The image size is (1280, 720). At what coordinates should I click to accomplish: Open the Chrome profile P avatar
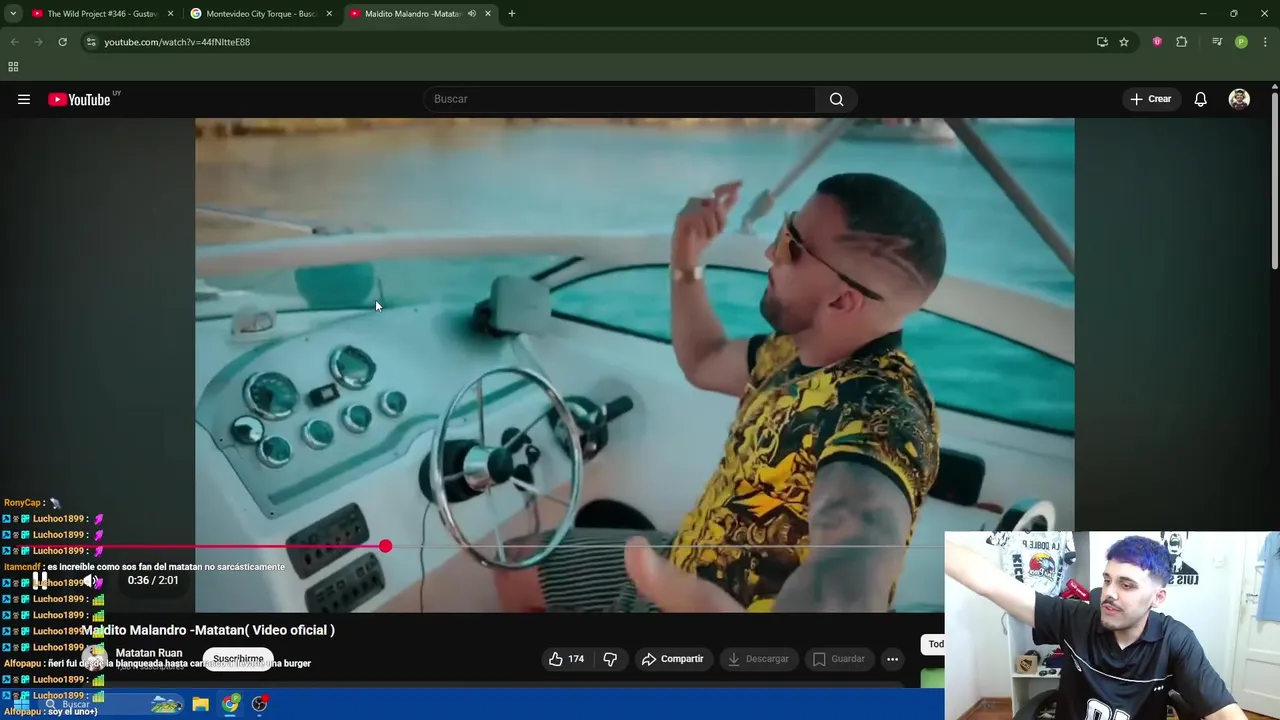pos(1241,42)
